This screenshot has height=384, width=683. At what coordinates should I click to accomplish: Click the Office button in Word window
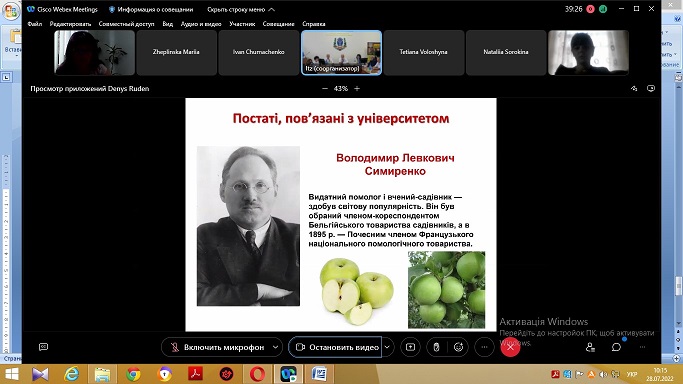tap(11, 12)
